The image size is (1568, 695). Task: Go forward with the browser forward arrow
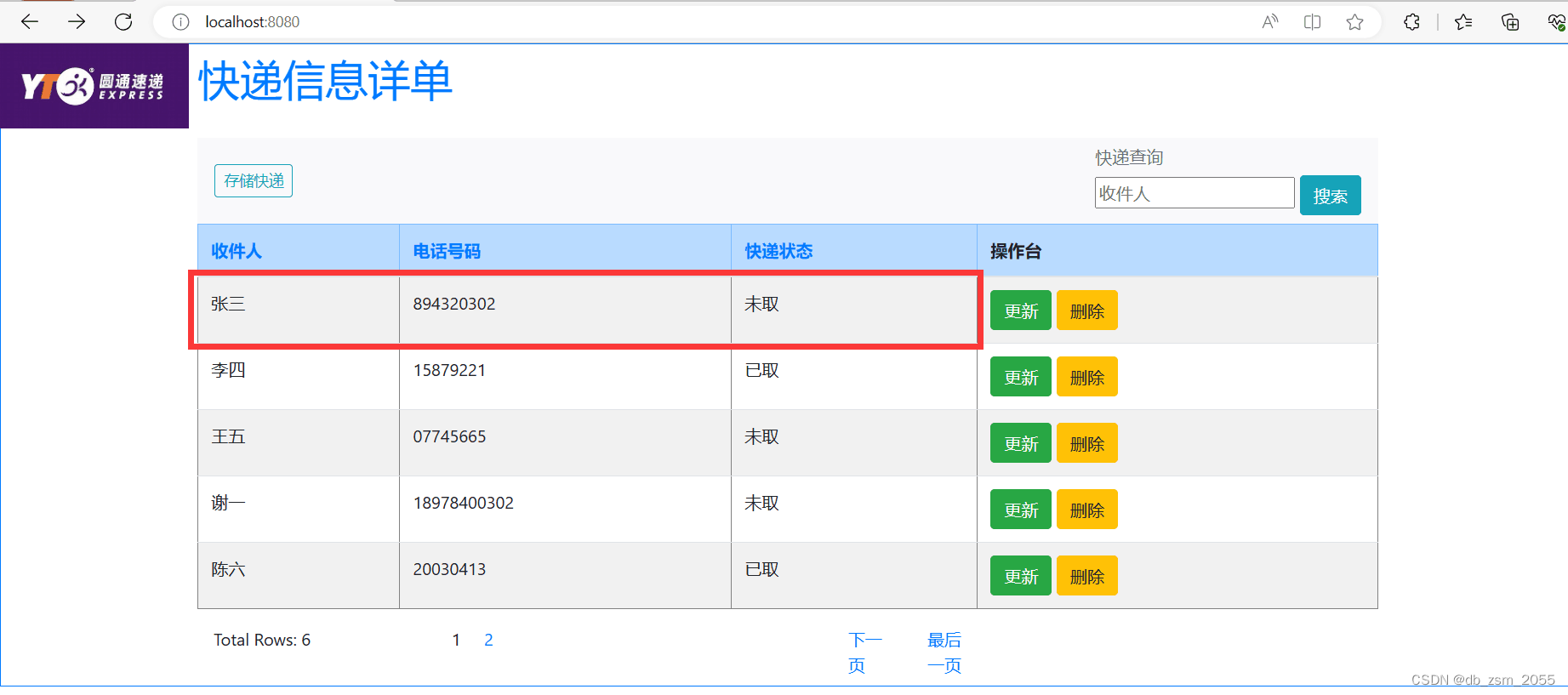point(77,22)
